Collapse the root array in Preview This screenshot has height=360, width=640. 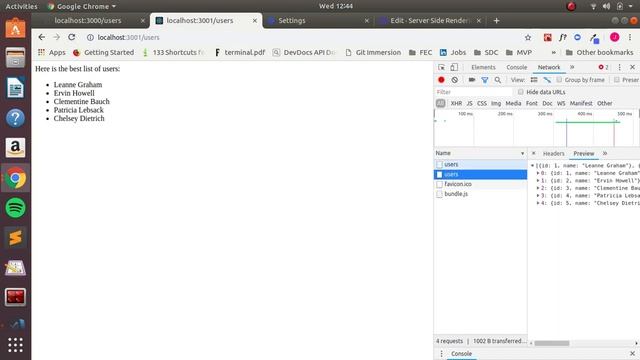pos(532,166)
